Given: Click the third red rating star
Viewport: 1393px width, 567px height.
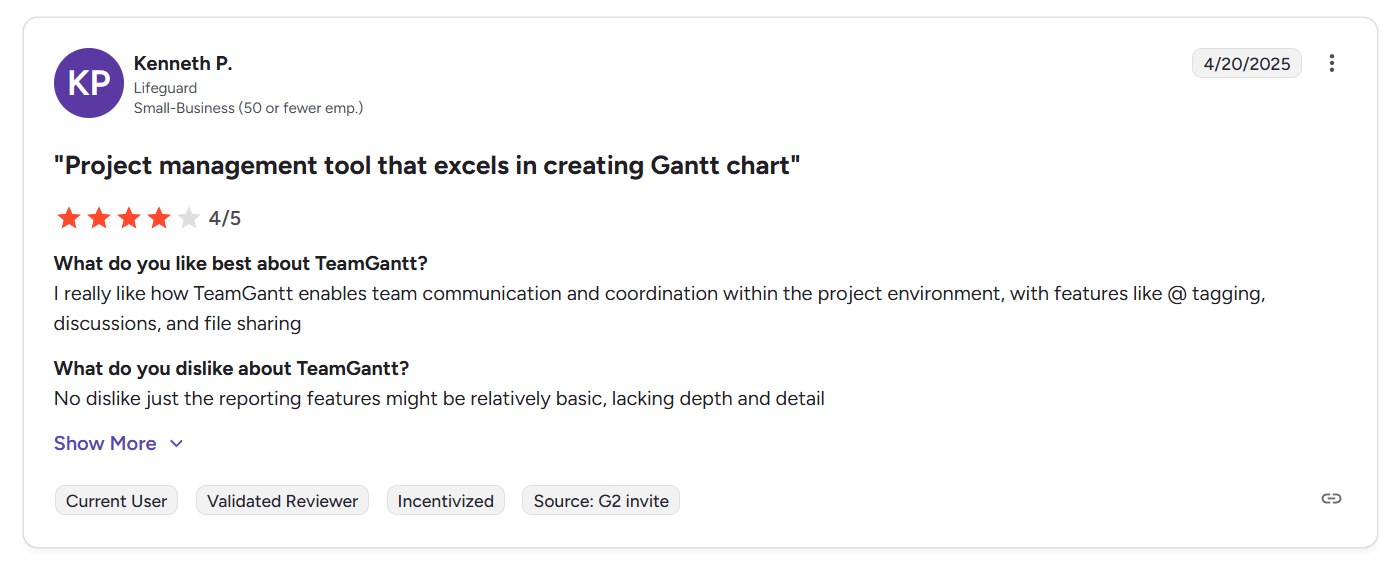Looking at the screenshot, I should point(128,218).
